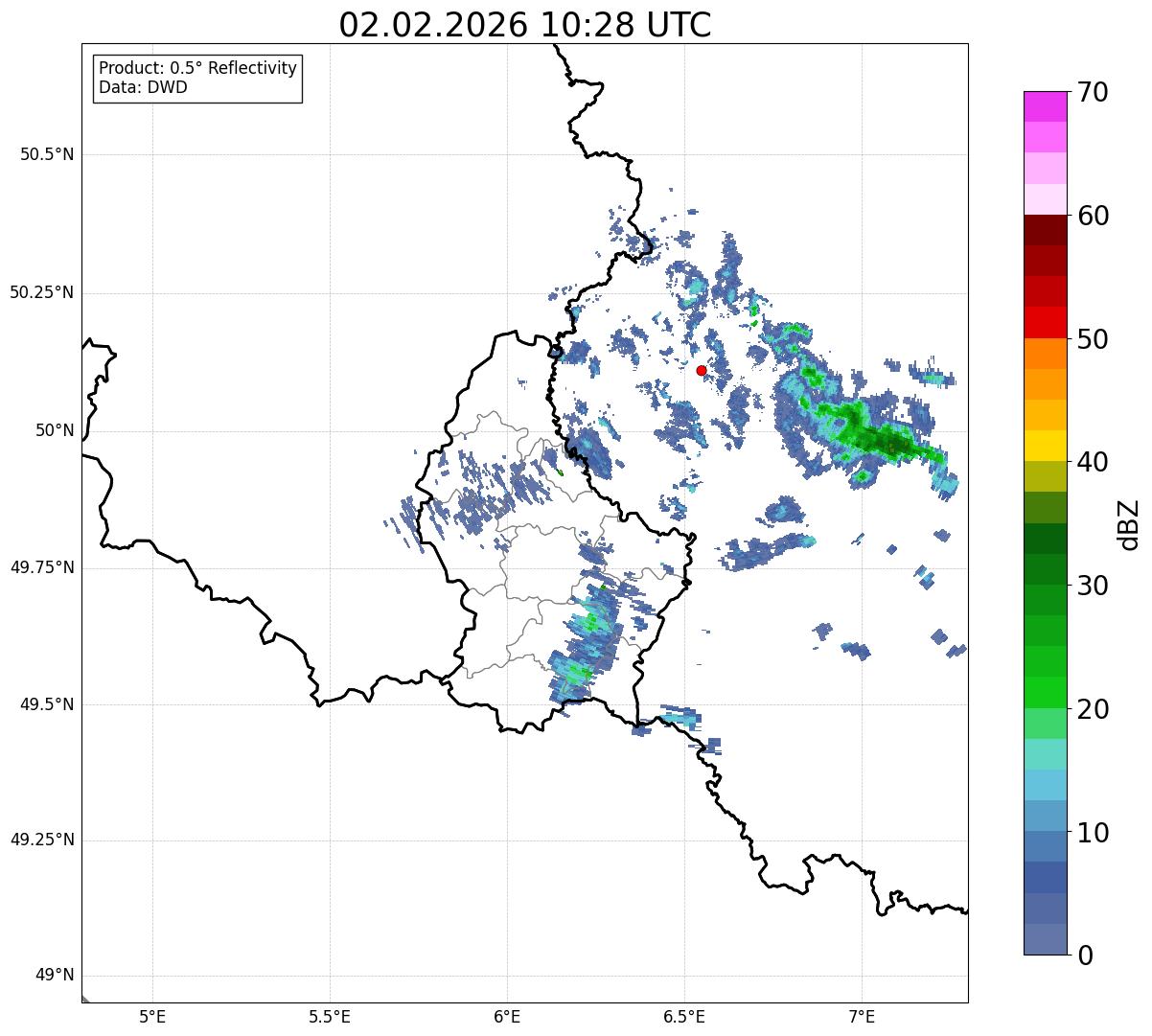Click the colorbar tick value 0
The image size is (1152, 1036).
coord(1086,955)
